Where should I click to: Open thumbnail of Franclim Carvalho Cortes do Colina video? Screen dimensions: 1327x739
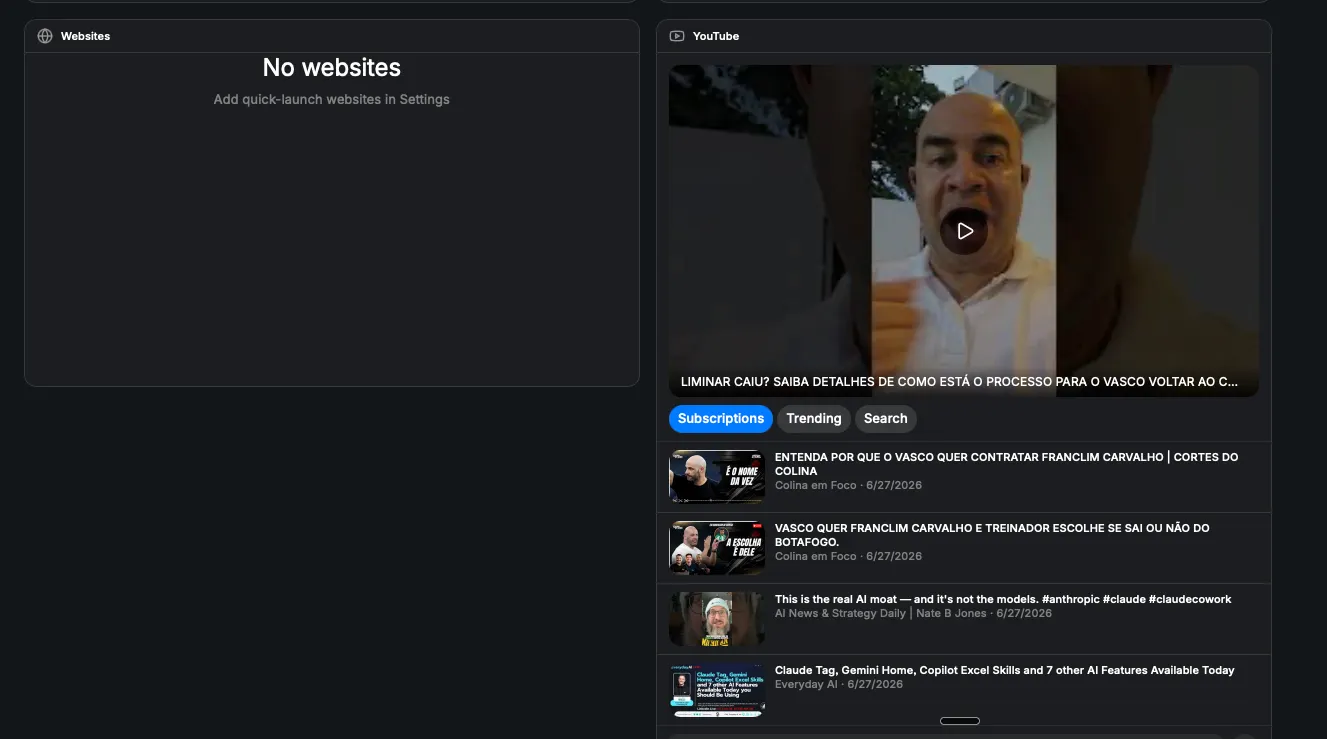click(x=717, y=477)
